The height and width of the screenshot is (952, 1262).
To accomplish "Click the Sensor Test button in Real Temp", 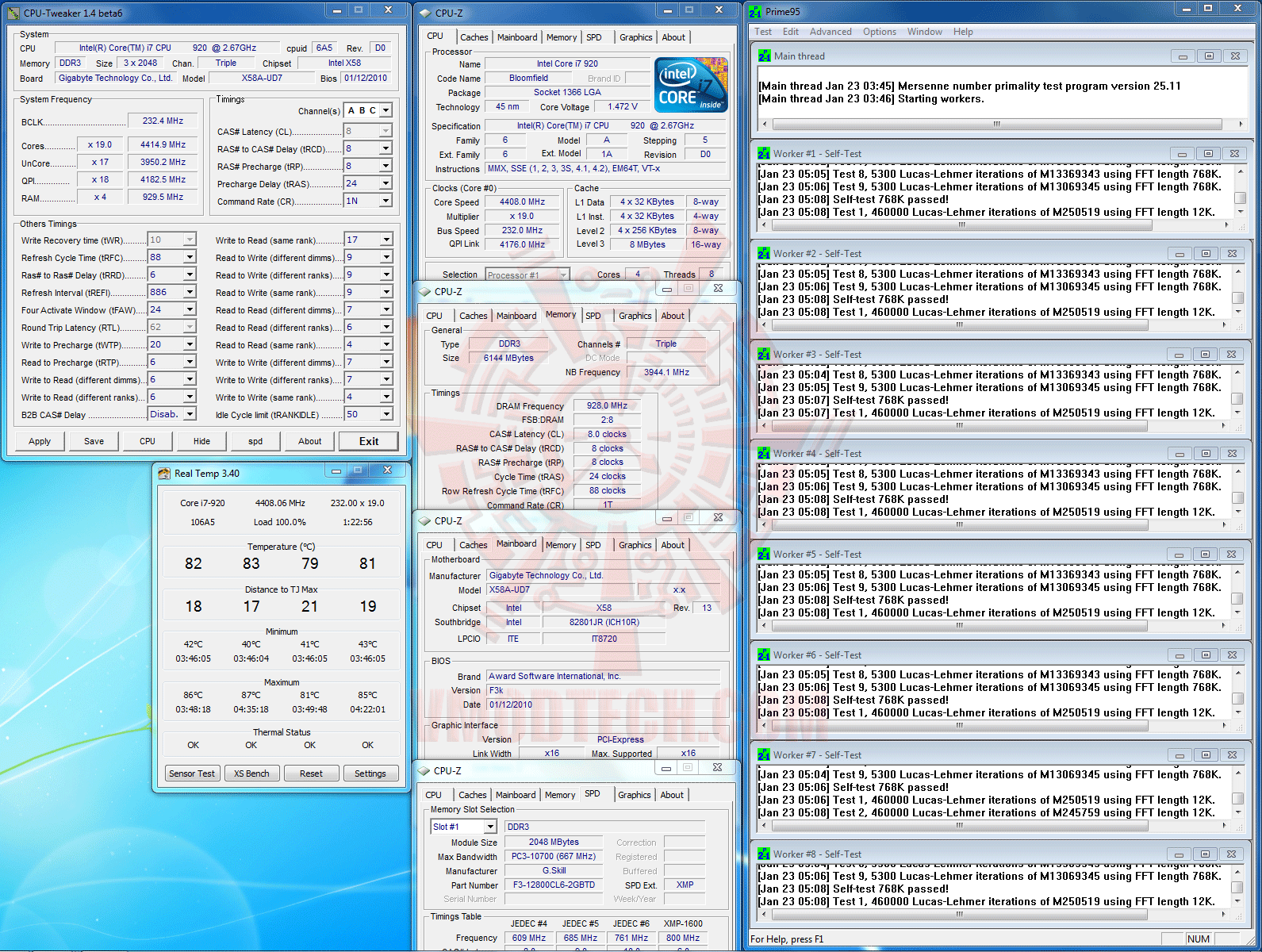I will 192,773.
